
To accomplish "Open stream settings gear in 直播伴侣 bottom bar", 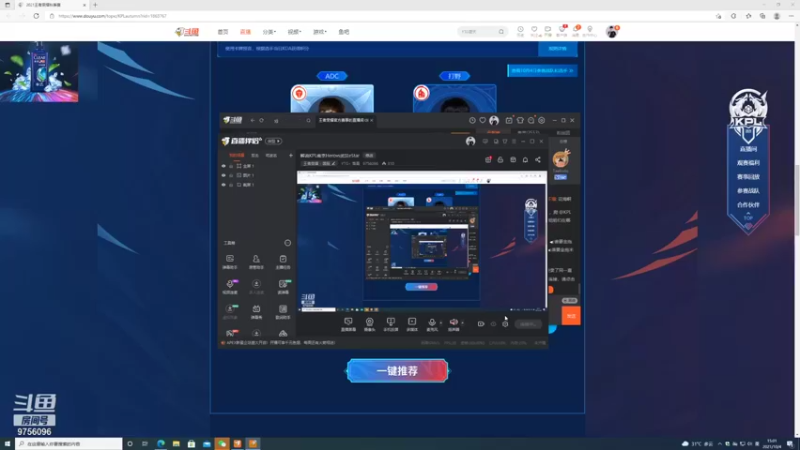I will click(x=505, y=324).
